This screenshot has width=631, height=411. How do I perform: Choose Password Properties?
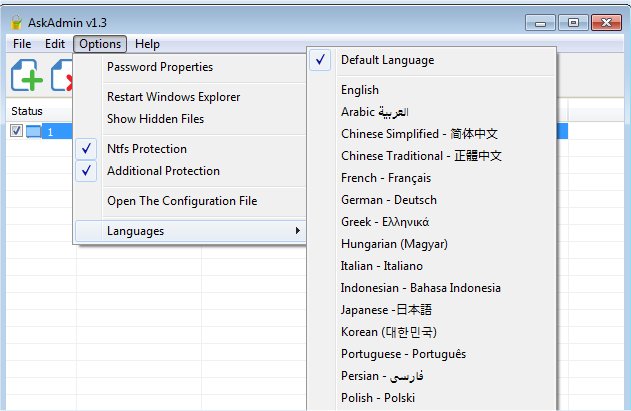(159, 67)
